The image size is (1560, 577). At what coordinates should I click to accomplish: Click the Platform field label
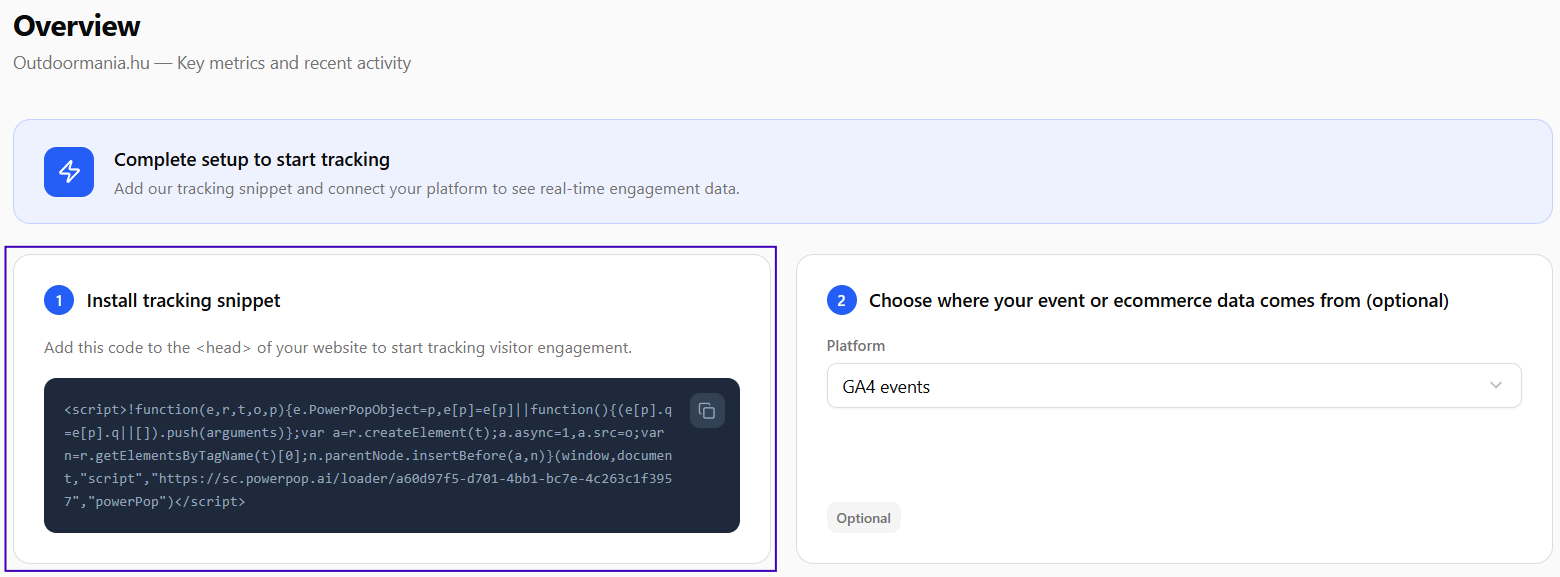point(856,346)
